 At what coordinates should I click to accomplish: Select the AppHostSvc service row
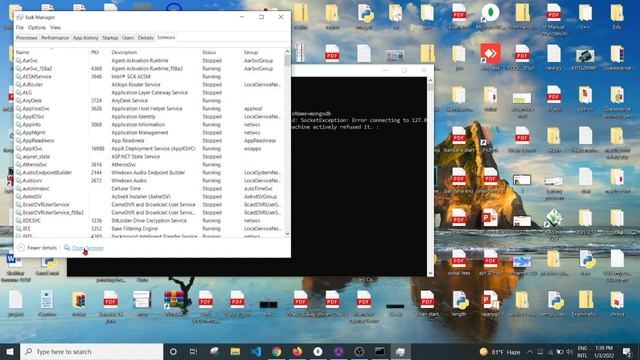click(x=149, y=109)
